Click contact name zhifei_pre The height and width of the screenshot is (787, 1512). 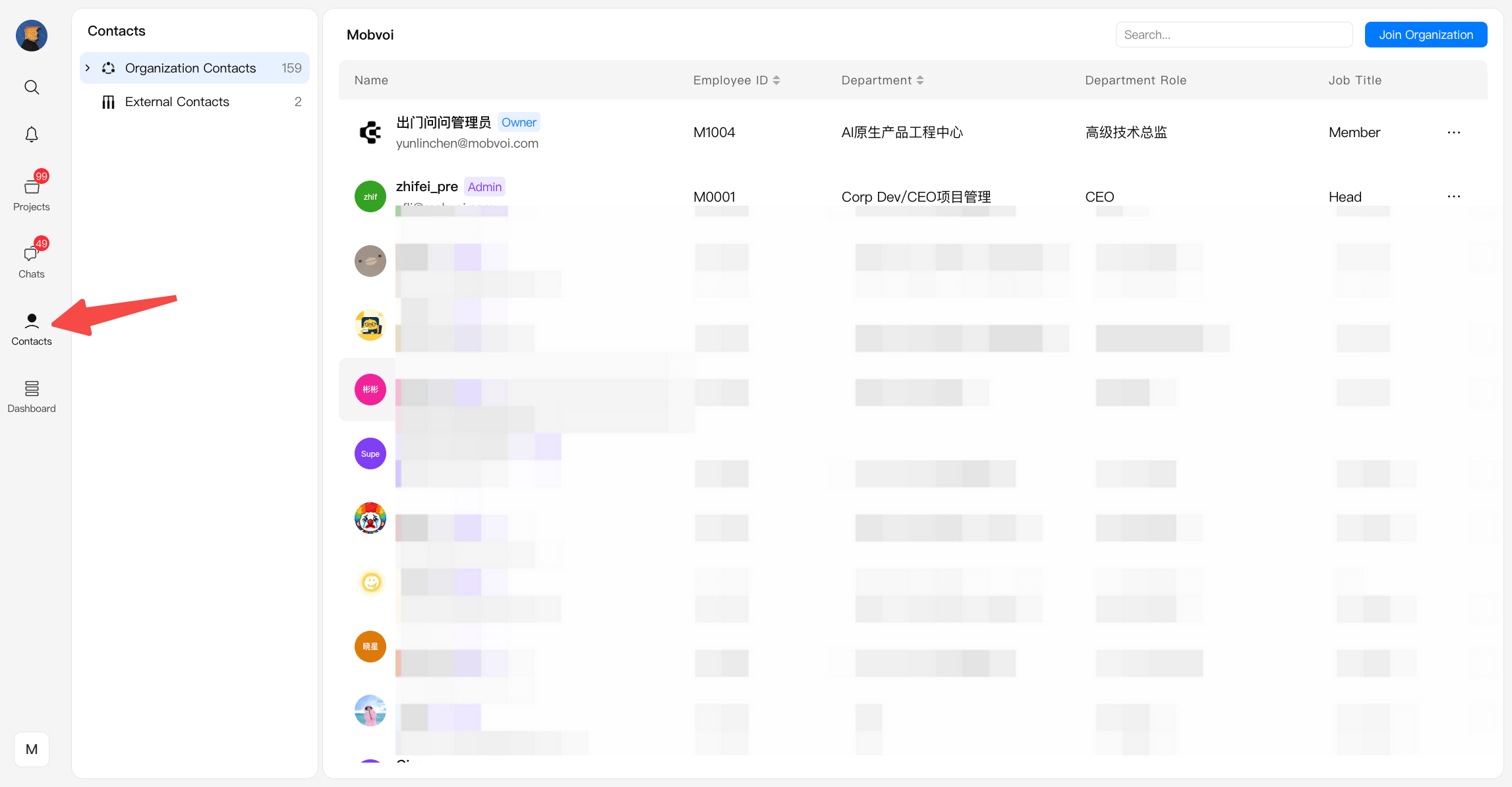click(427, 187)
